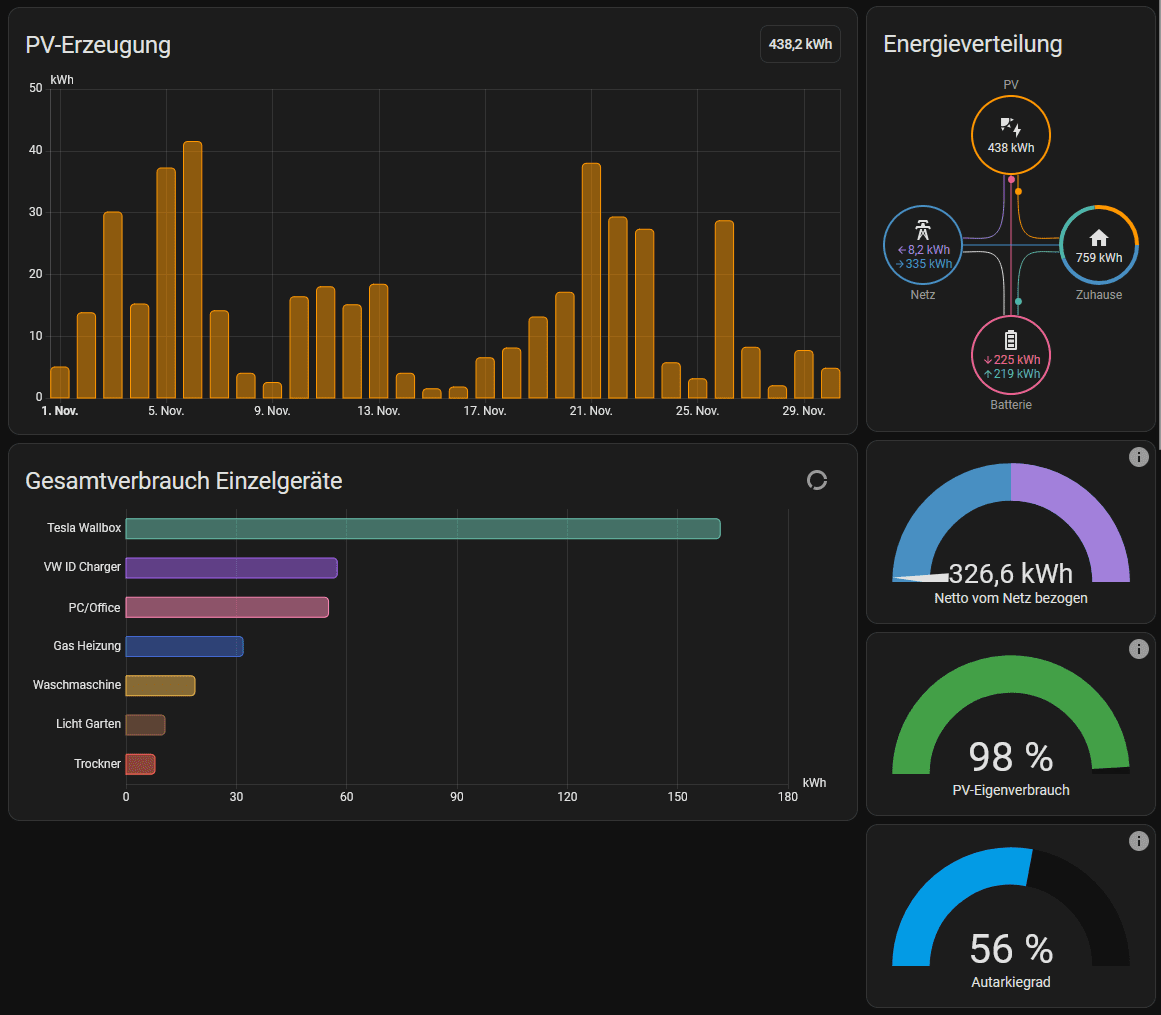Select the VW ID Charger bar
Screen dimensions: 1161x1015
[232, 568]
